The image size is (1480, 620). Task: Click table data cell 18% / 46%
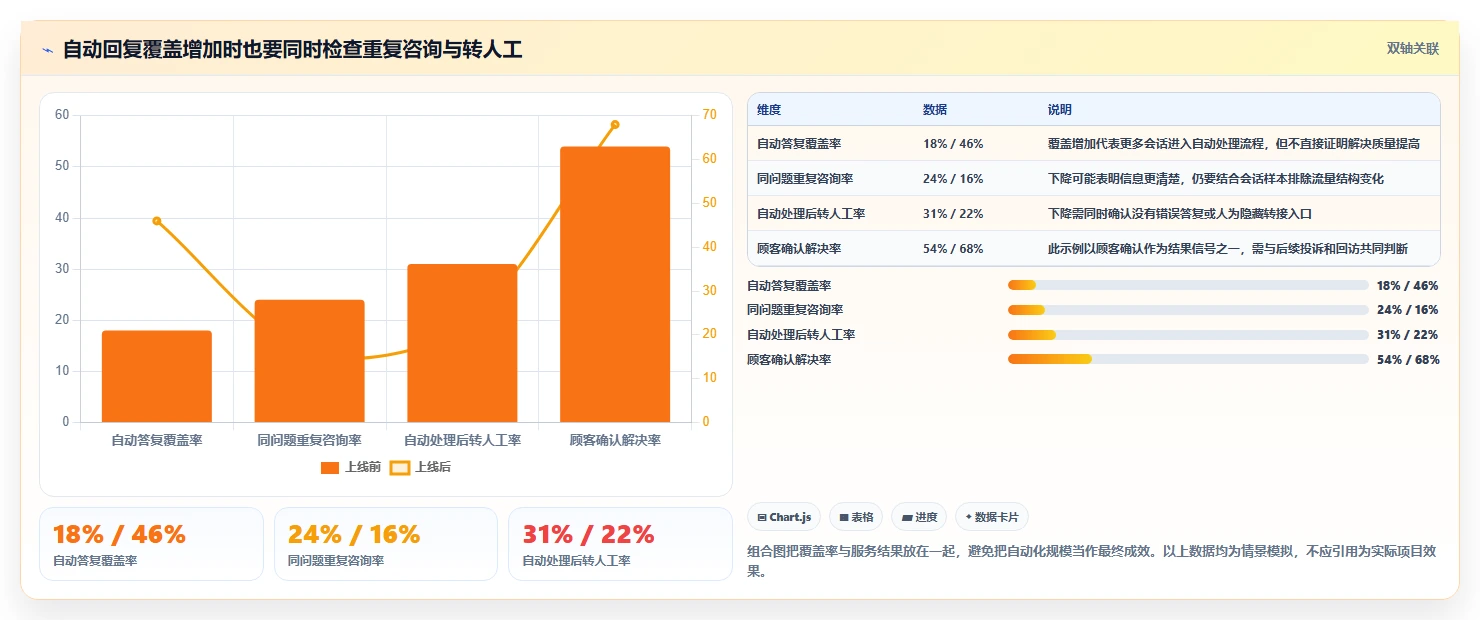coord(953,144)
